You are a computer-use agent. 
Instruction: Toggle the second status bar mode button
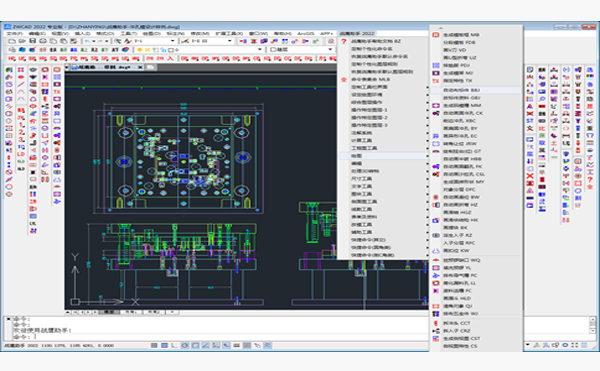coord(164,345)
